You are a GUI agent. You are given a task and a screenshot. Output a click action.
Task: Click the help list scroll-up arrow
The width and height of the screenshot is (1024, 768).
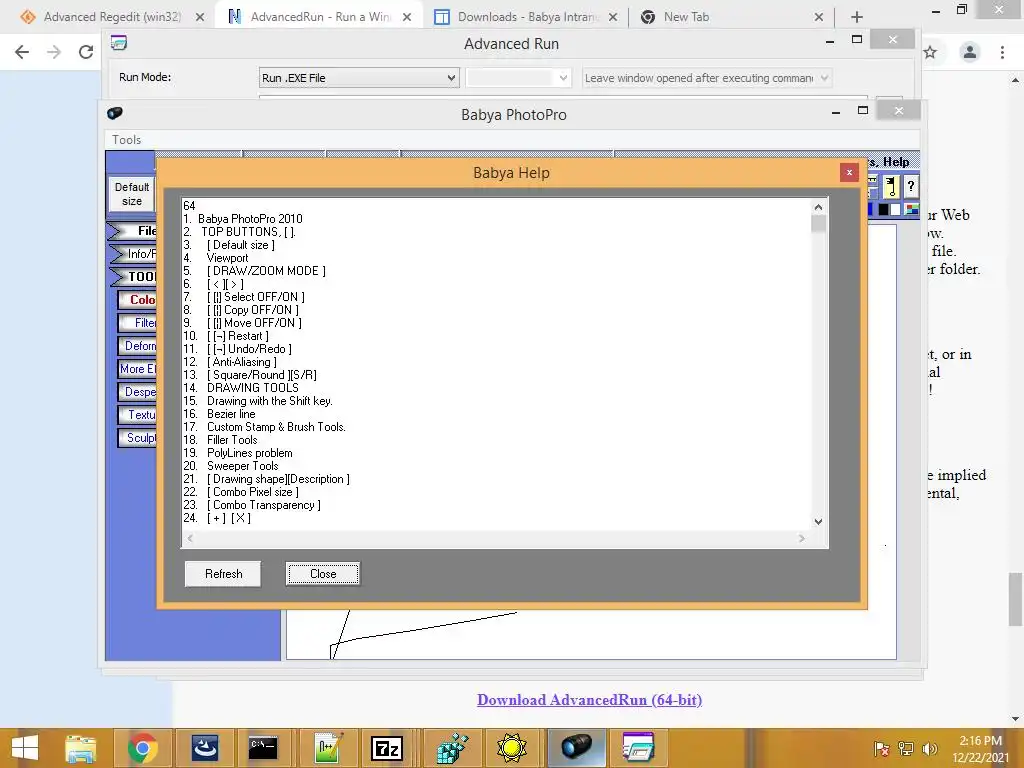(818, 207)
